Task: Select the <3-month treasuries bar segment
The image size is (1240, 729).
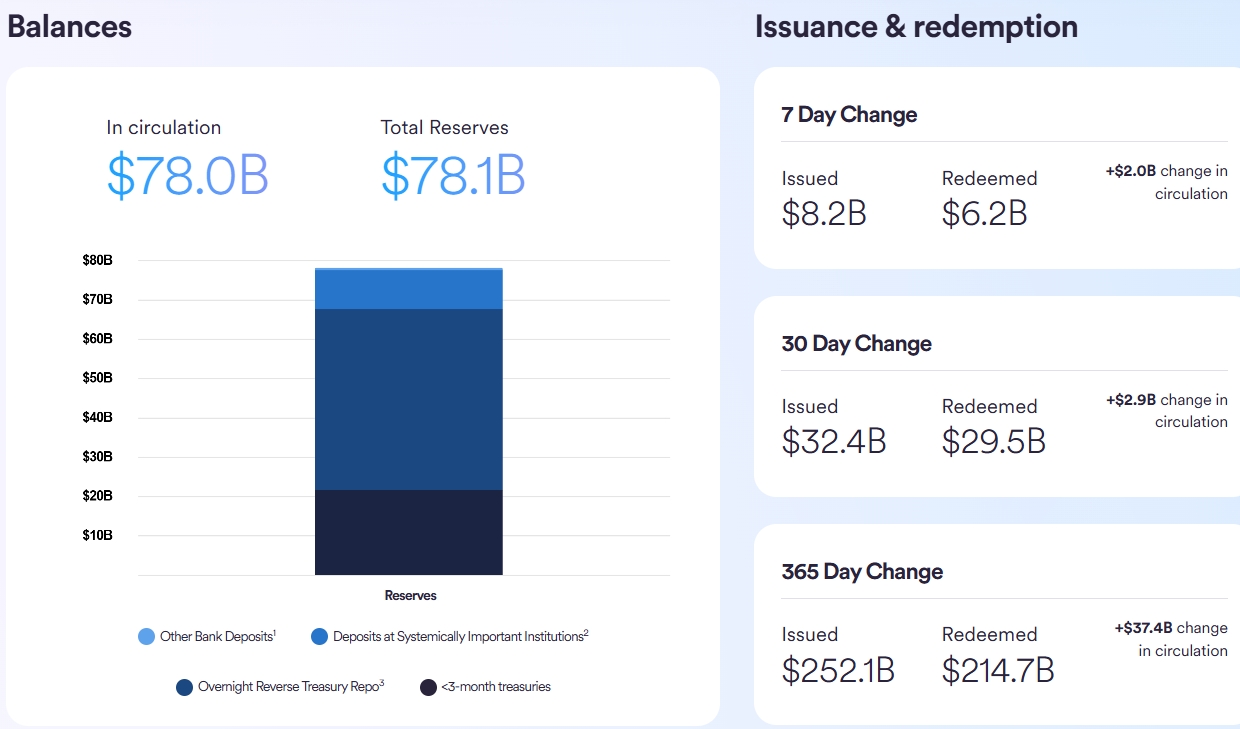Action: (408, 532)
